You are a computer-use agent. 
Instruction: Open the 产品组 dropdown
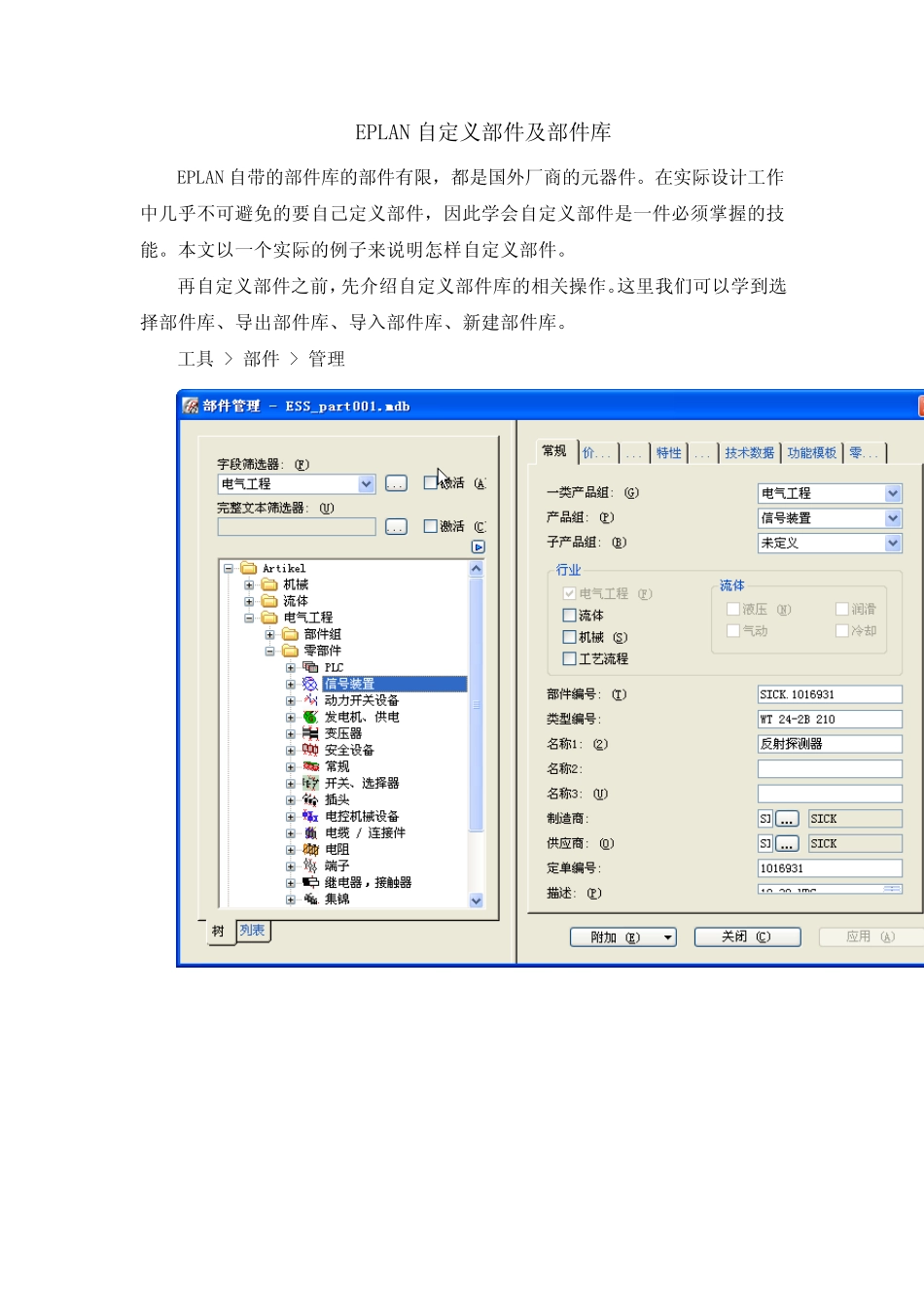[893, 518]
